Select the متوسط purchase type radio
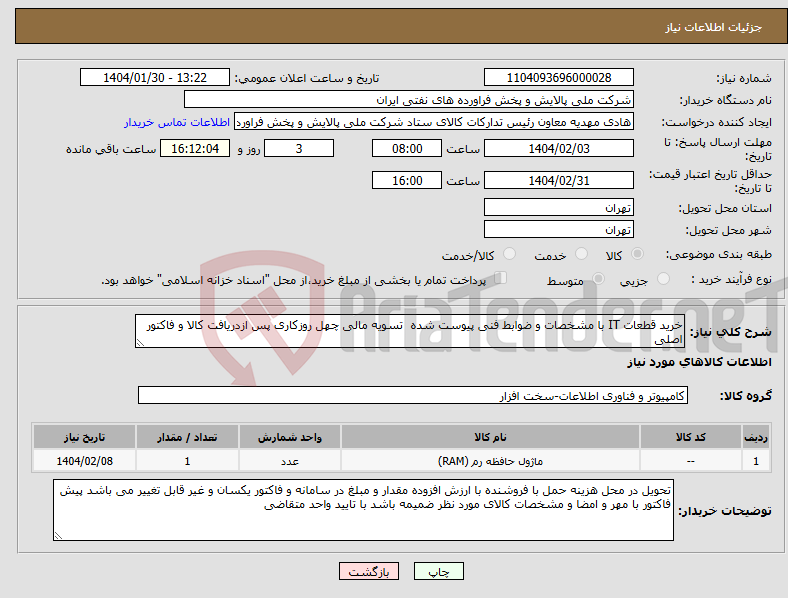This screenshot has height=598, width=788. (x=598, y=278)
